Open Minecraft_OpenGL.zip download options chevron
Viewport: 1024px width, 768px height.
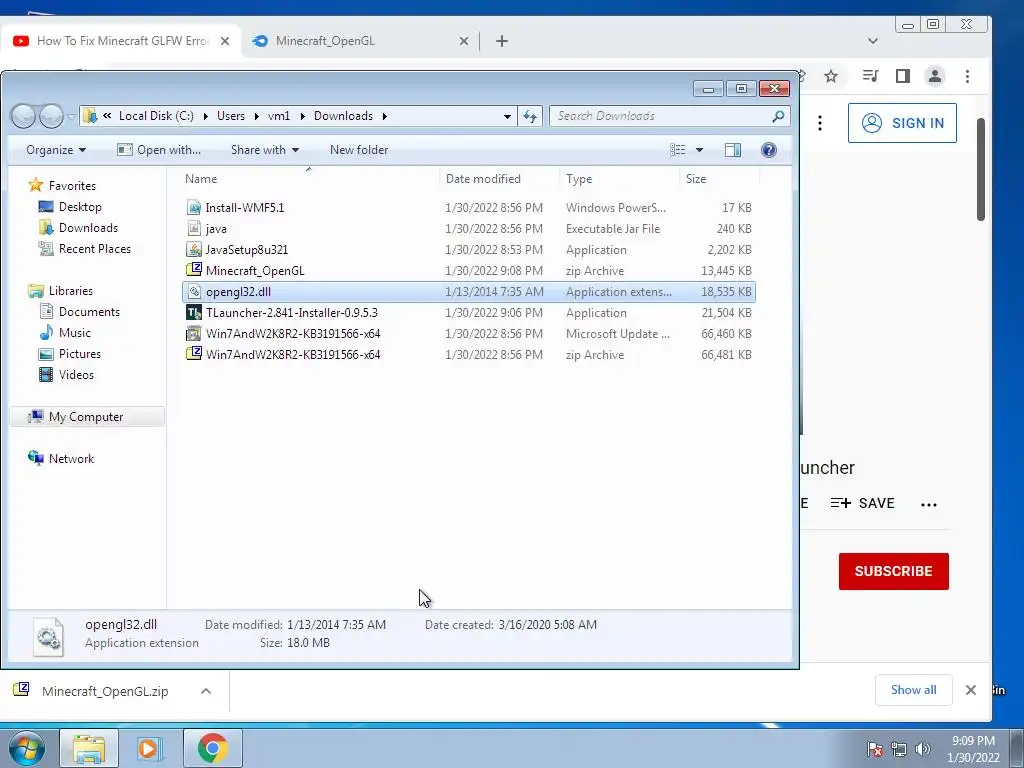(x=206, y=691)
